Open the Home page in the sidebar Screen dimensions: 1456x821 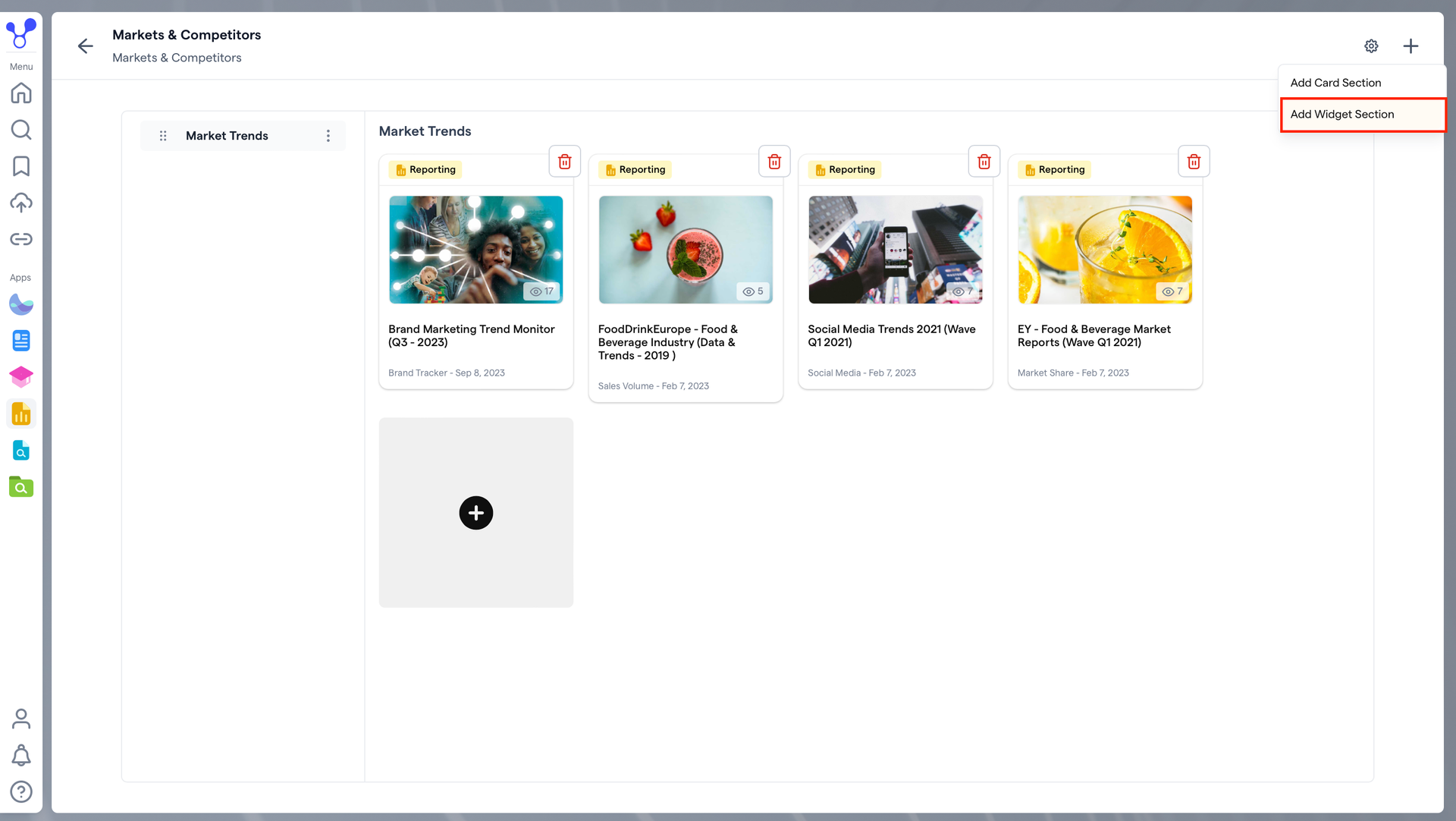(x=21, y=93)
